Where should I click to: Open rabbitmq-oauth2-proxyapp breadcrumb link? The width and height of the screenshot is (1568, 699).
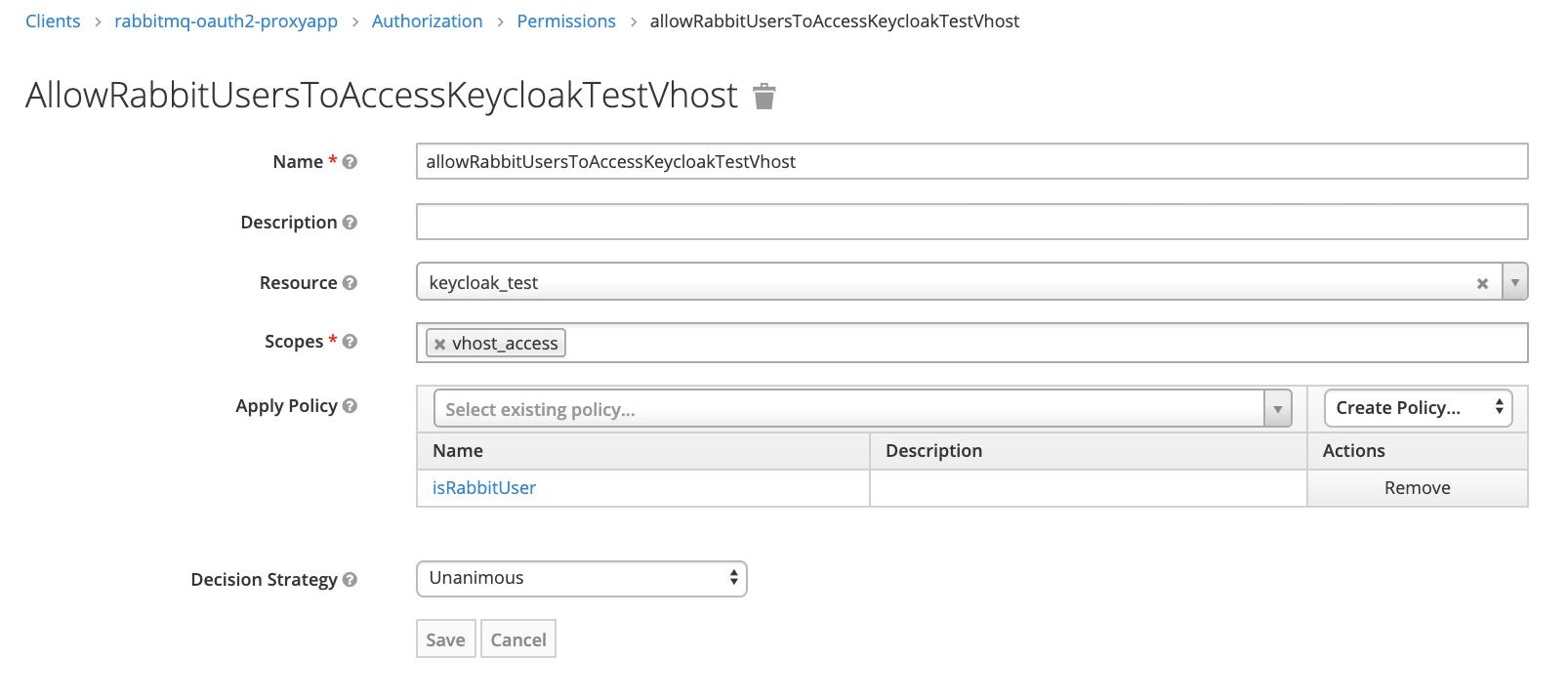click(x=226, y=21)
